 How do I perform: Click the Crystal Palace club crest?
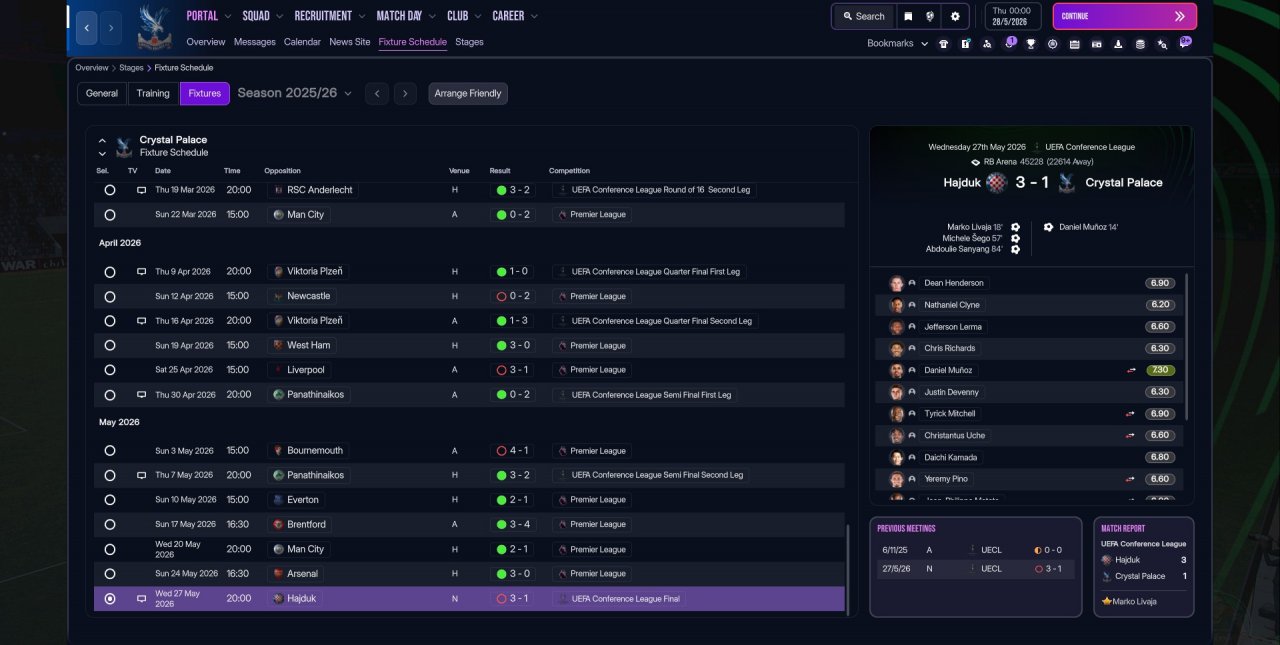point(154,27)
